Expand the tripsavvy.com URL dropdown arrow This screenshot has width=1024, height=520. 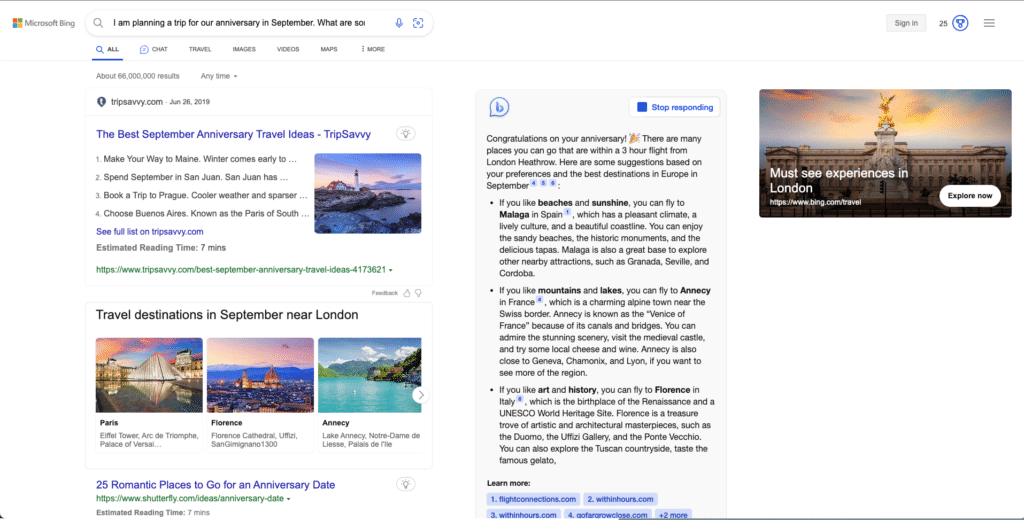point(391,270)
